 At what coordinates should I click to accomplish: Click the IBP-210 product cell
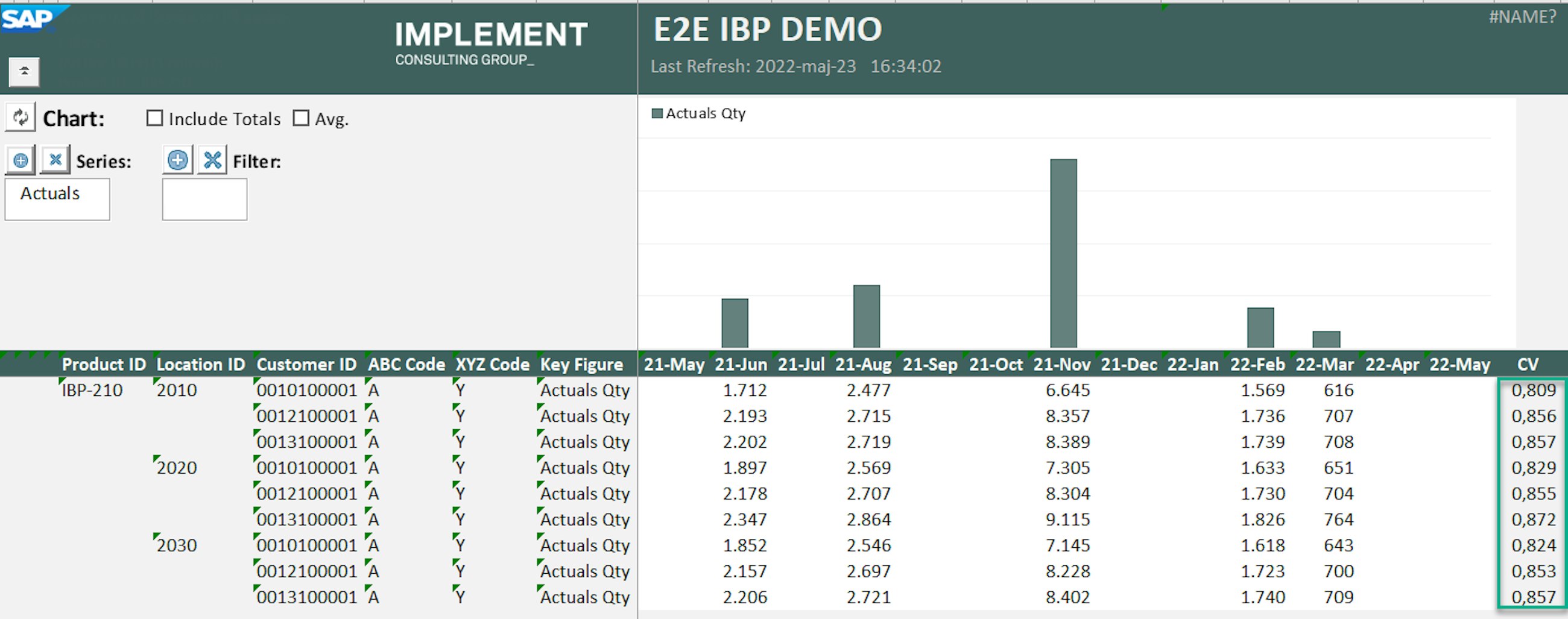pos(92,391)
